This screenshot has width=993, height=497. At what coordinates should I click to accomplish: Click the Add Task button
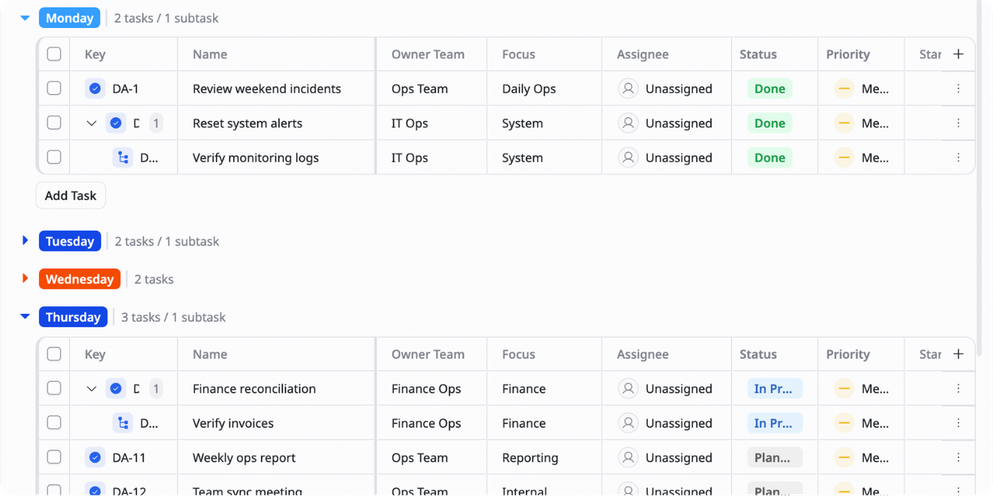pyautogui.click(x=71, y=196)
